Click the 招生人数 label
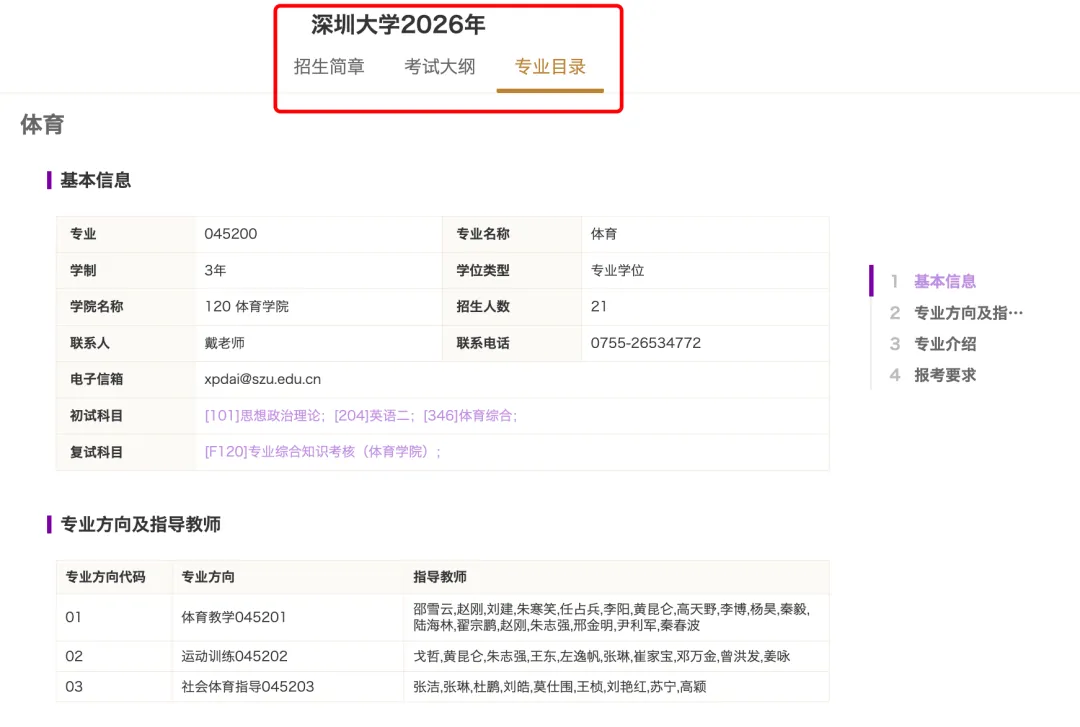This screenshot has width=1080, height=727. [x=483, y=306]
